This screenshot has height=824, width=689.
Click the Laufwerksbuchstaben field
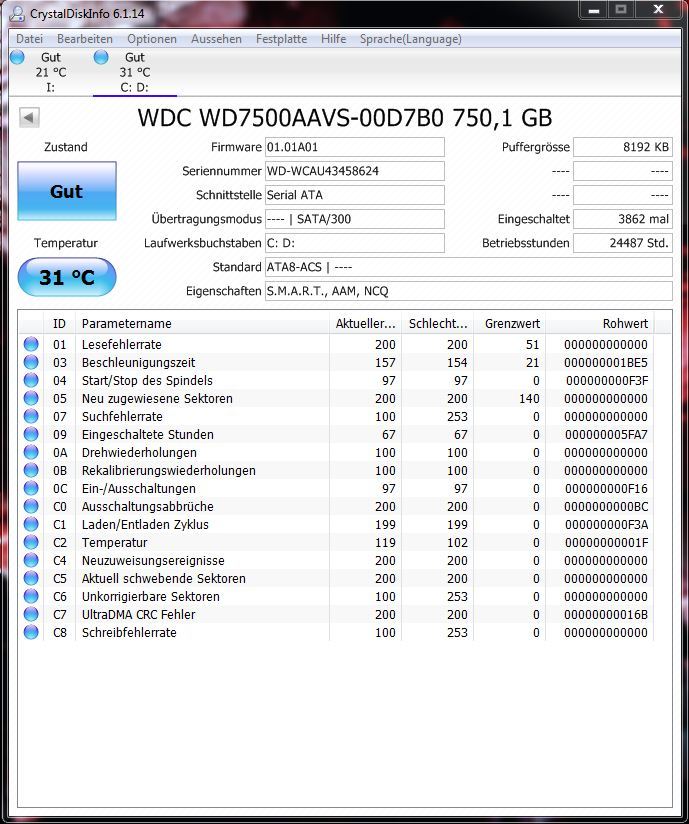pyautogui.click(x=355, y=243)
